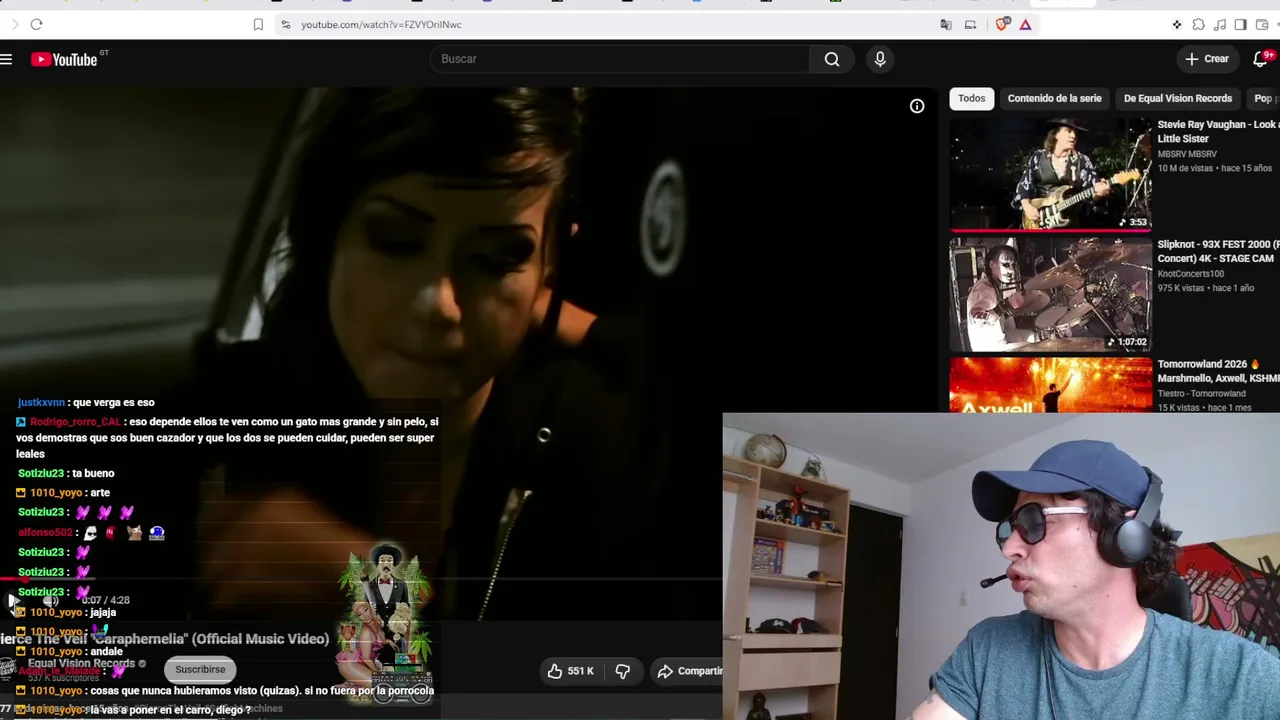Select the partially visible Pop chip
This screenshot has width=1280, height=720.
[1264, 98]
